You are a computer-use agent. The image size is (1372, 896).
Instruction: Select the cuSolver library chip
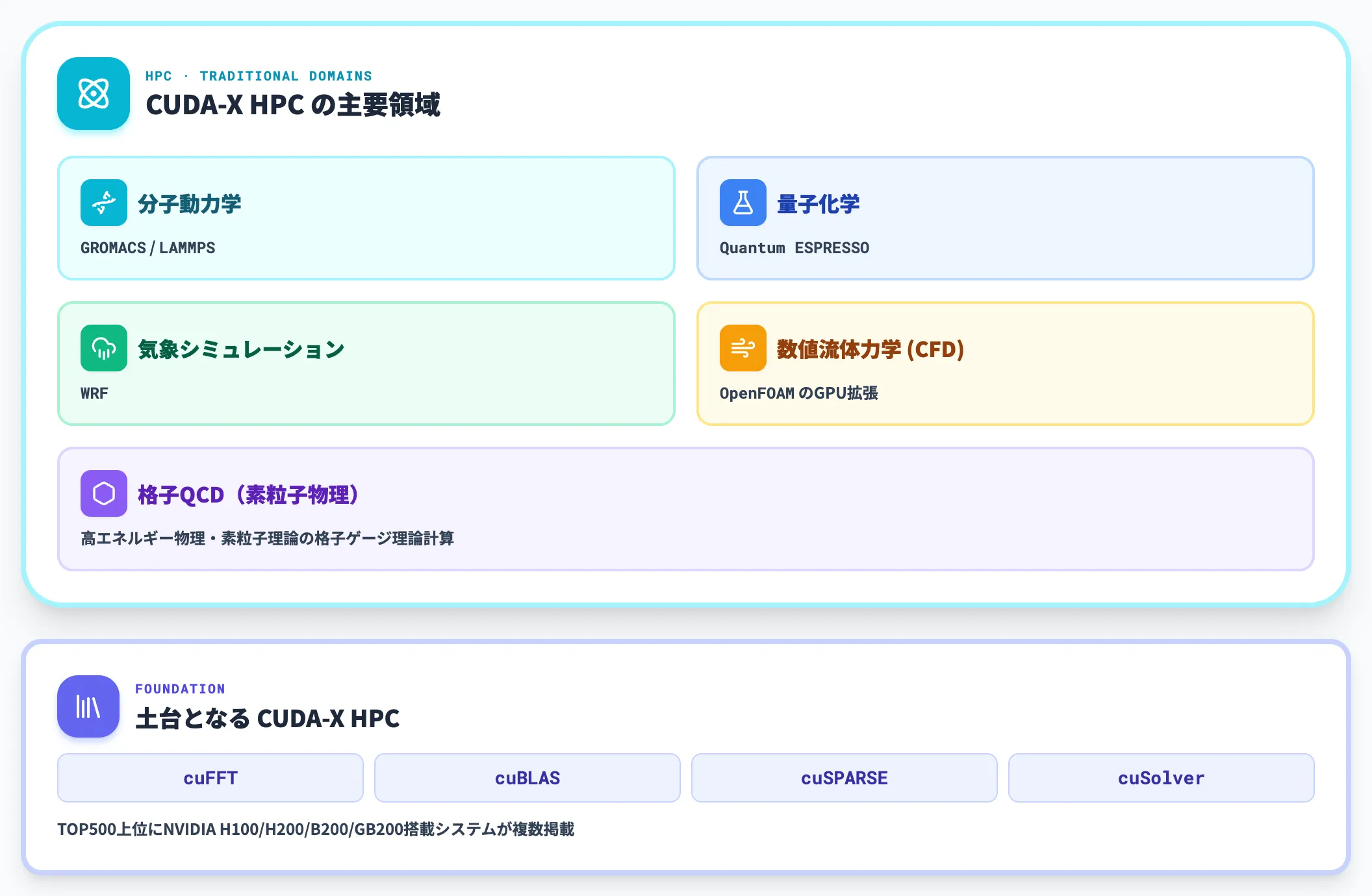(1162, 778)
